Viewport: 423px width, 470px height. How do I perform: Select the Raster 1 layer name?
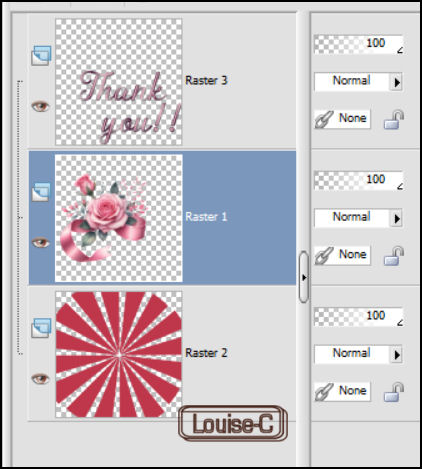click(206, 217)
